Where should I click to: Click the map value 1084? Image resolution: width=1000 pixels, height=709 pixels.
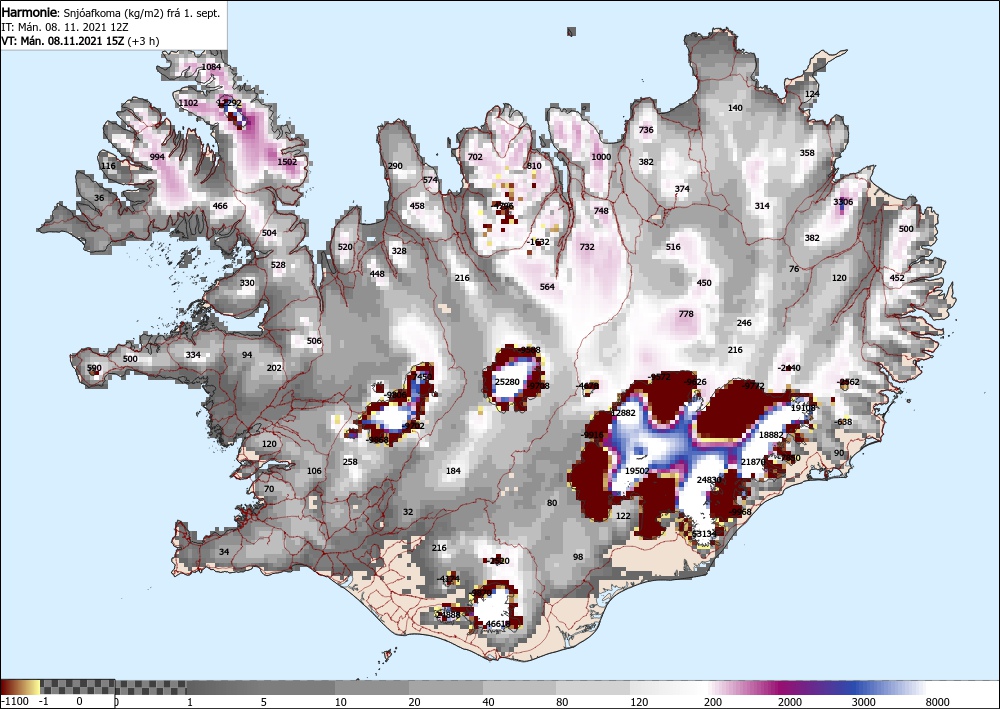click(x=211, y=67)
